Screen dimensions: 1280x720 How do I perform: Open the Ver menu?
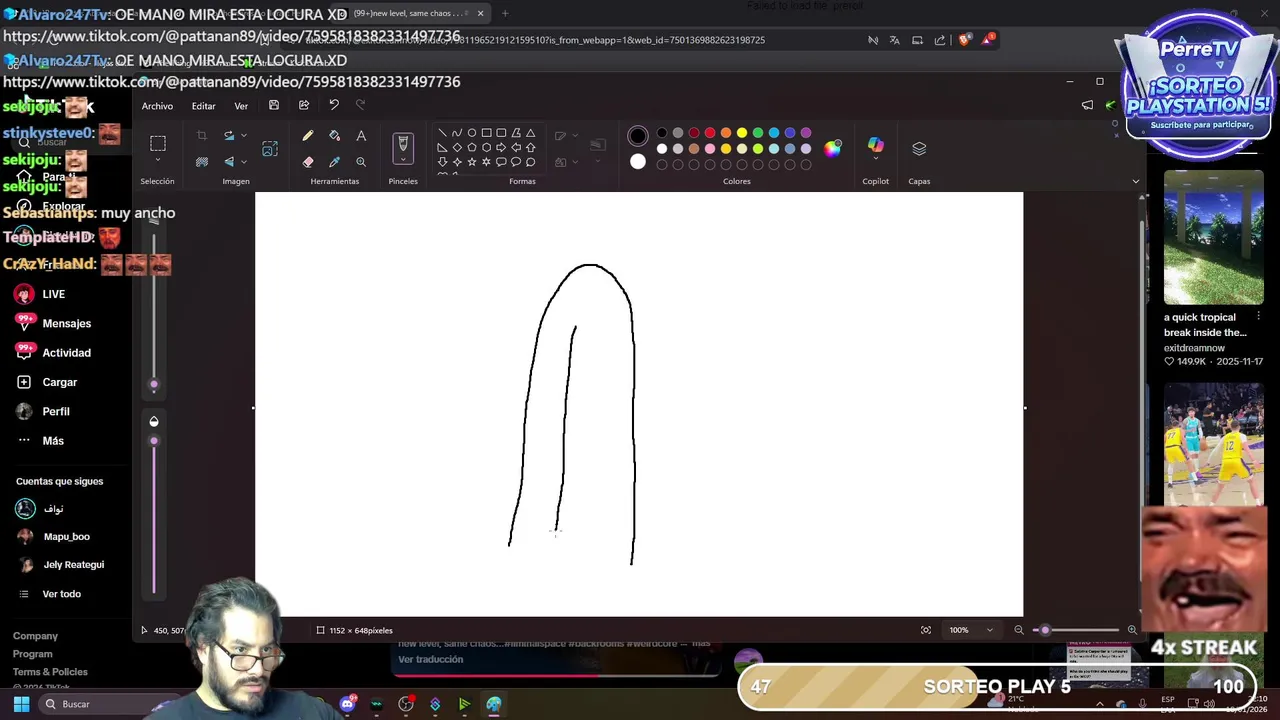[241, 106]
